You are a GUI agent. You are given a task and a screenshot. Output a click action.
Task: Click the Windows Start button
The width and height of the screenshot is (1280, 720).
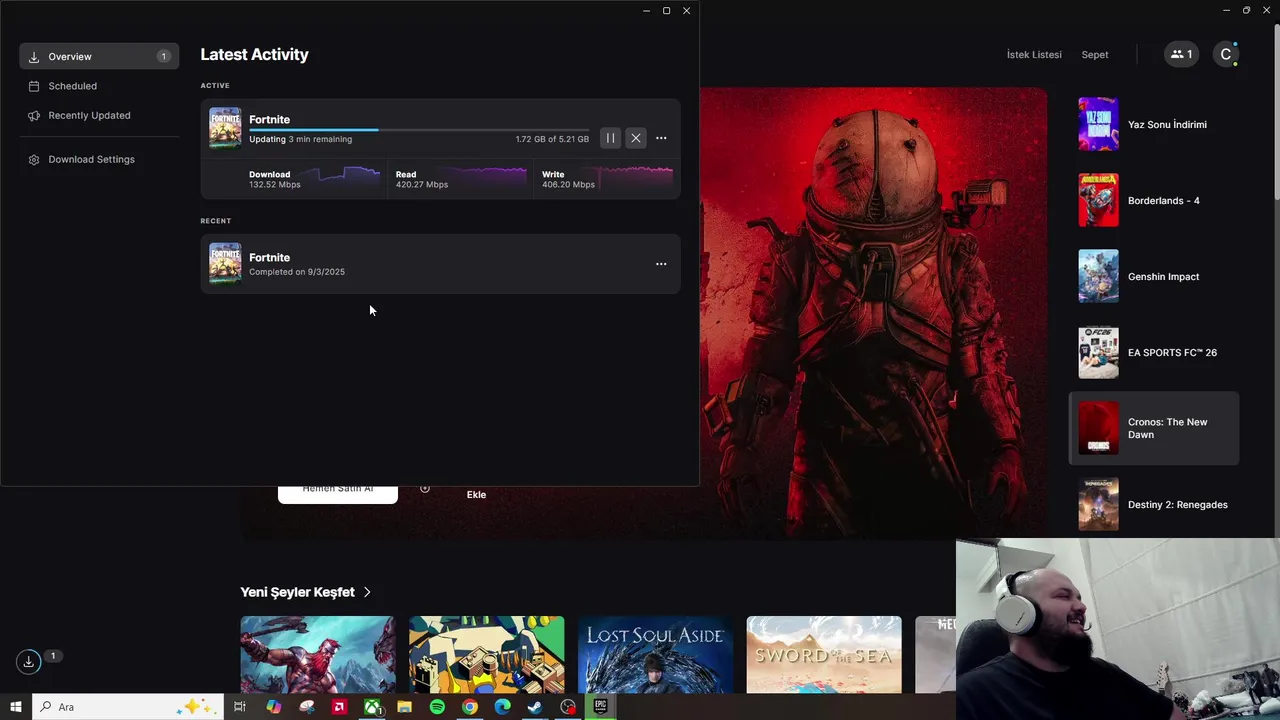click(x=16, y=707)
